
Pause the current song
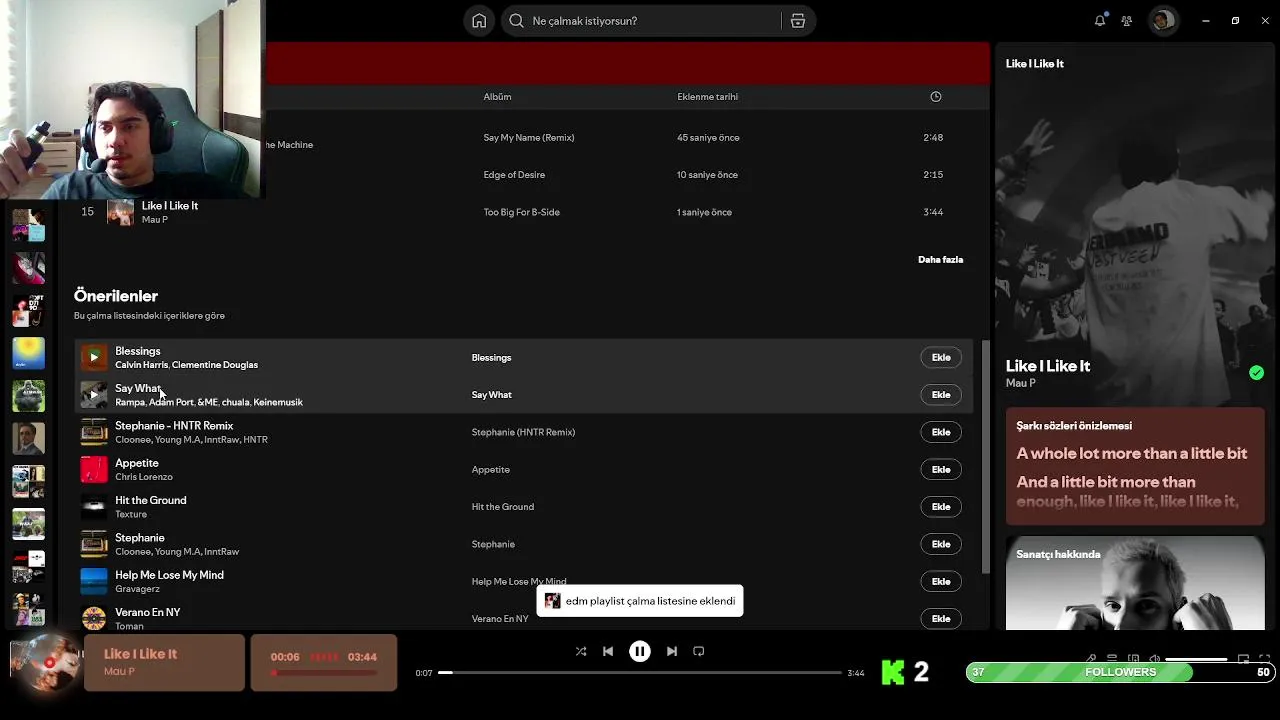point(640,651)
